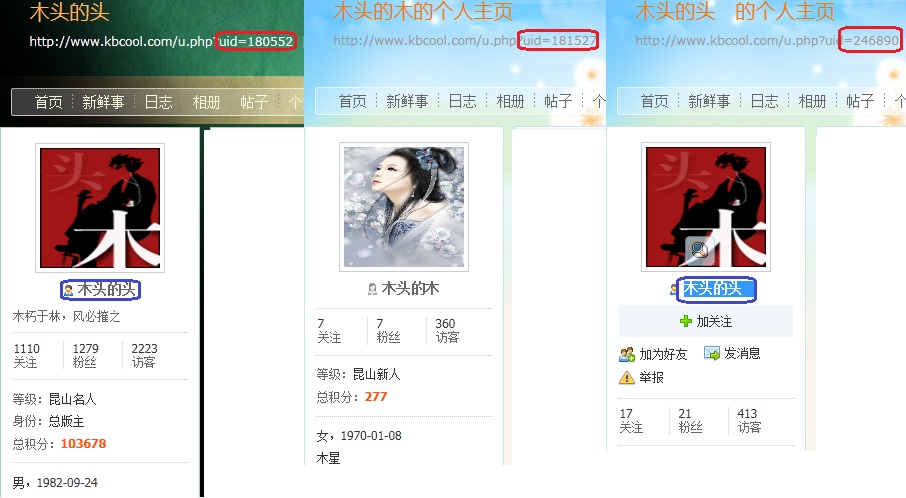Viewport: 906px width, 498px height.
Task: Open 相册 tab in right profile
Action: pyautogui.click(x=812, y=101)
